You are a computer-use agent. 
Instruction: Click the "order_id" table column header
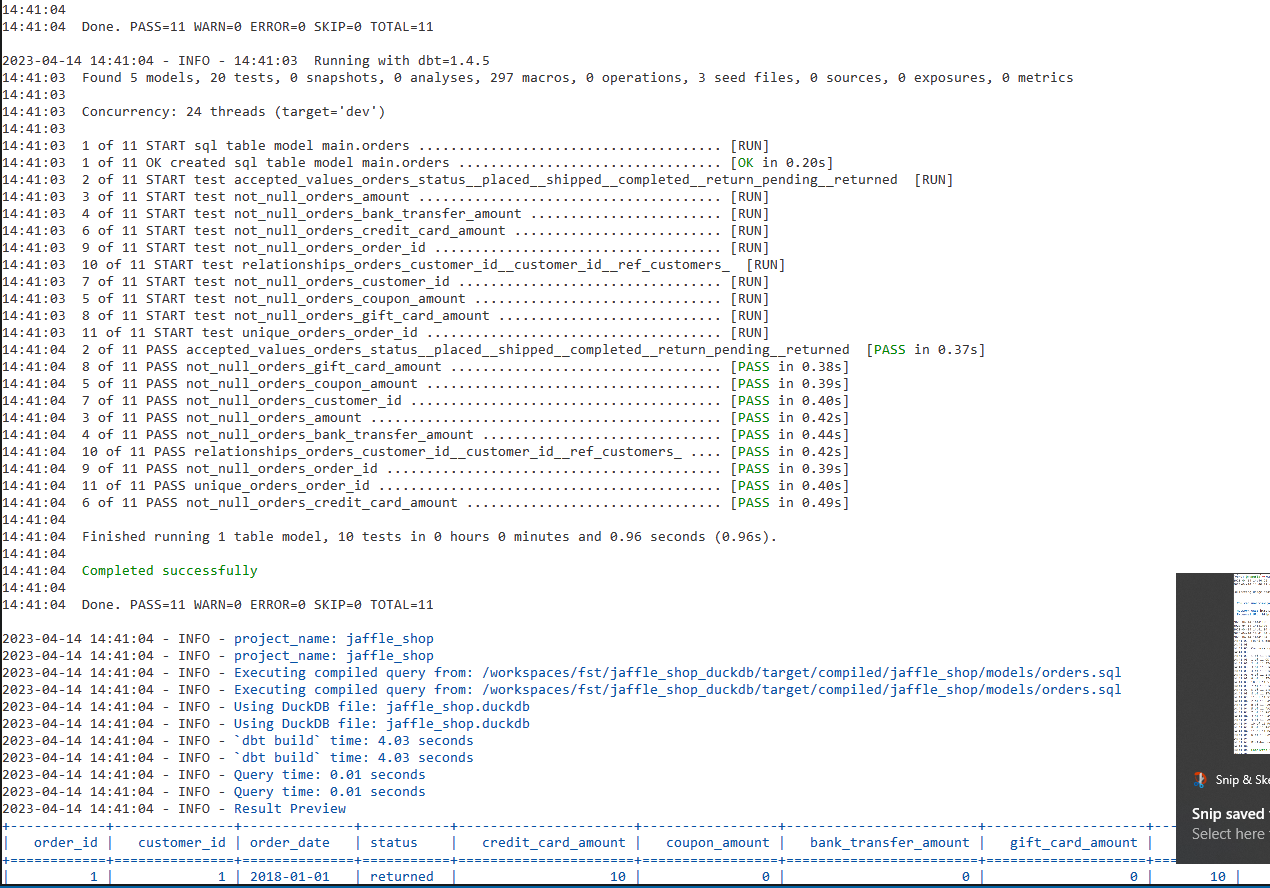click(66, 843)
